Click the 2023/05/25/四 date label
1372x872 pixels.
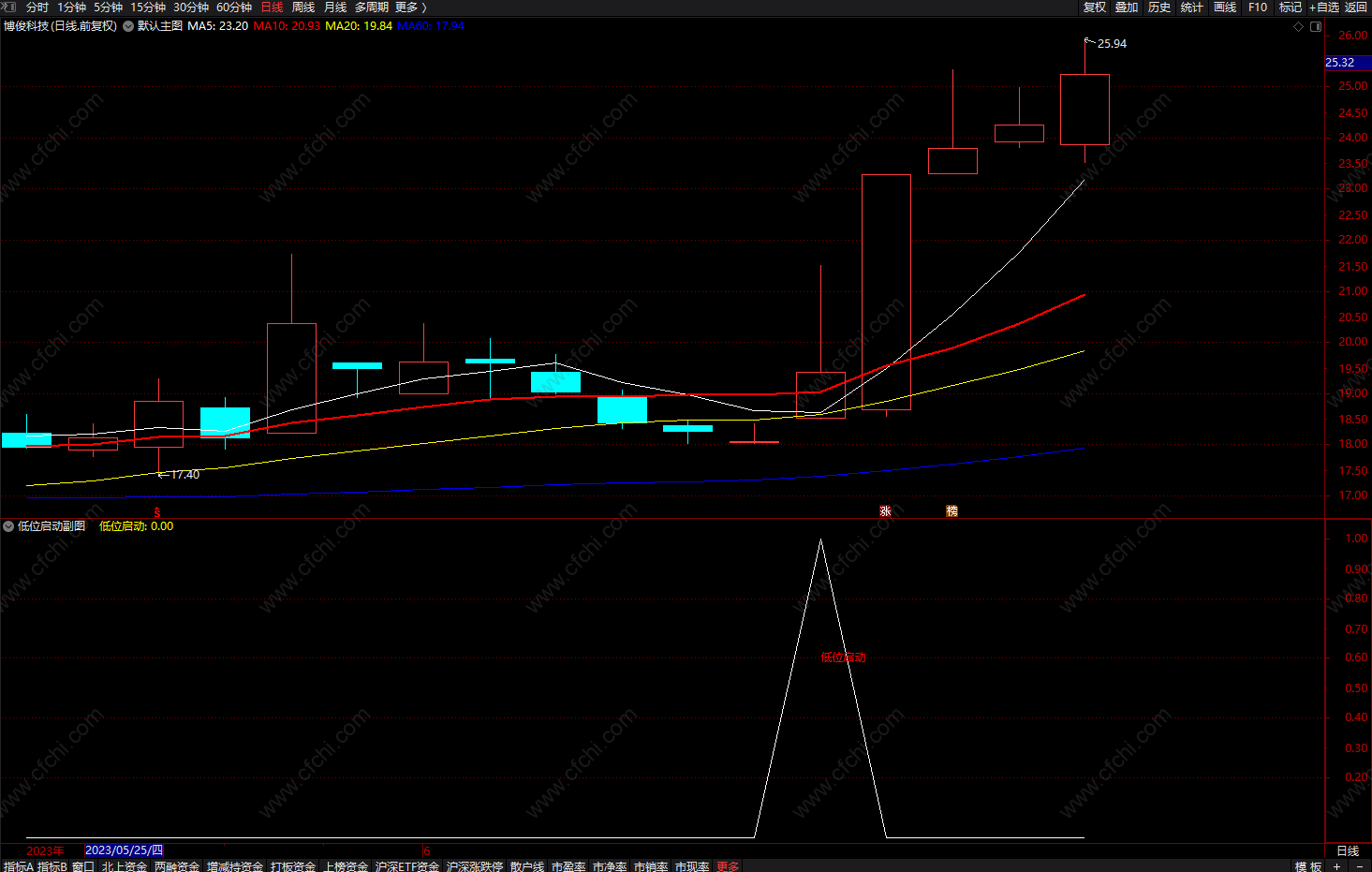[x=124, y=850]
